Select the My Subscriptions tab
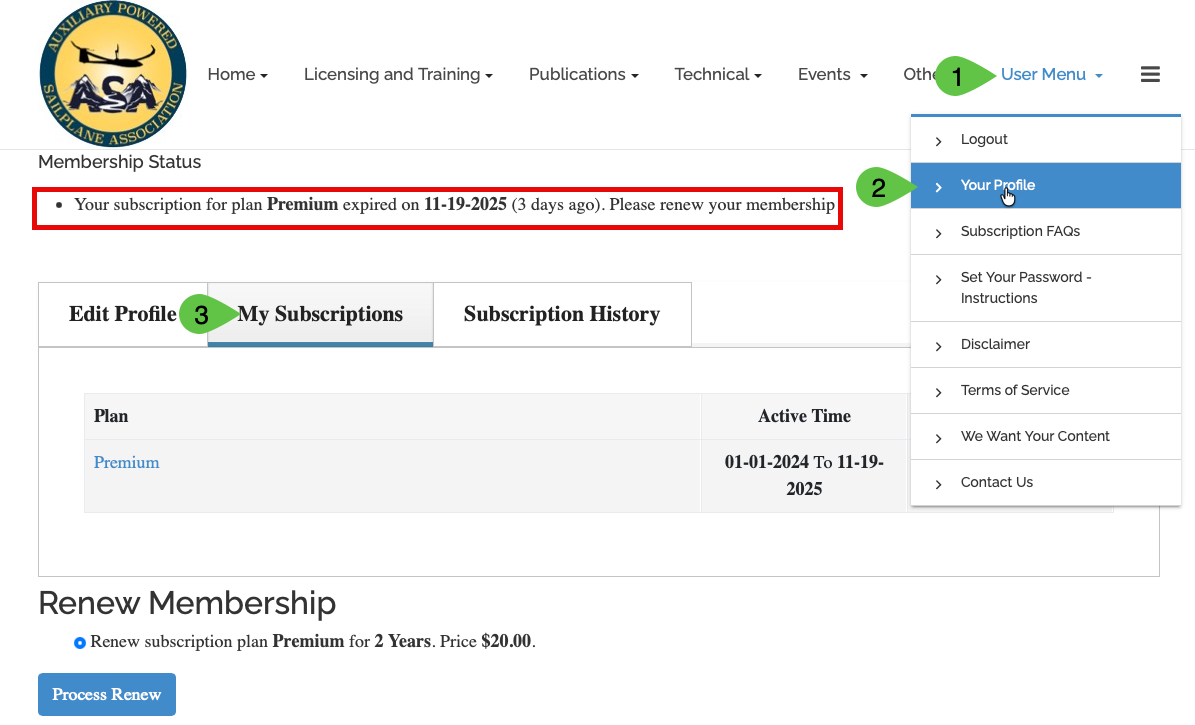1195x725 pixels. [320, 315]
